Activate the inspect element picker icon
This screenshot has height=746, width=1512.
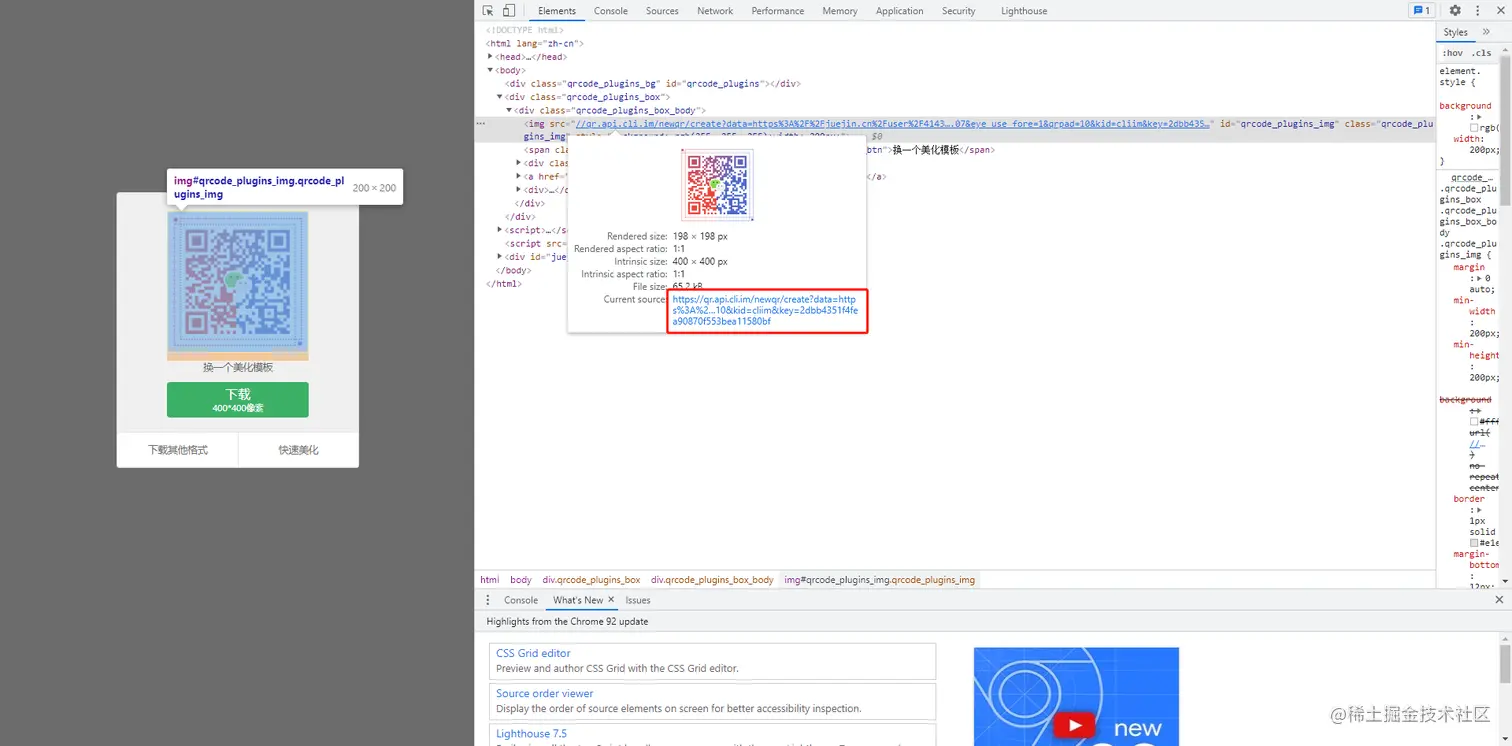[488, 11]
